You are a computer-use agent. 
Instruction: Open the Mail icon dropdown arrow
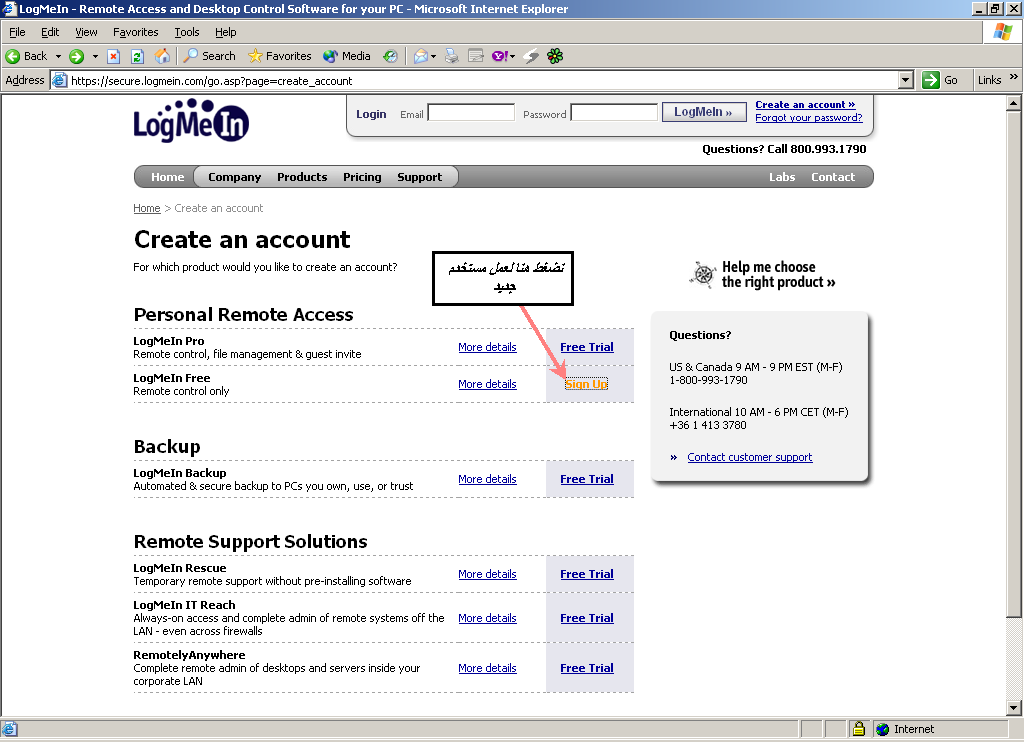433,56
